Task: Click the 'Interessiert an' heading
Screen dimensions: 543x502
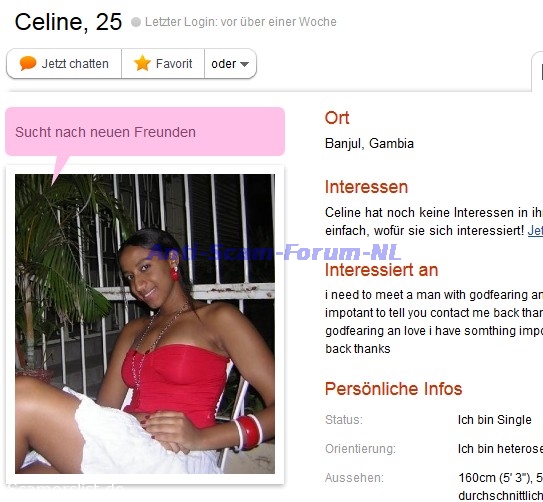Action: click(381, 270)
